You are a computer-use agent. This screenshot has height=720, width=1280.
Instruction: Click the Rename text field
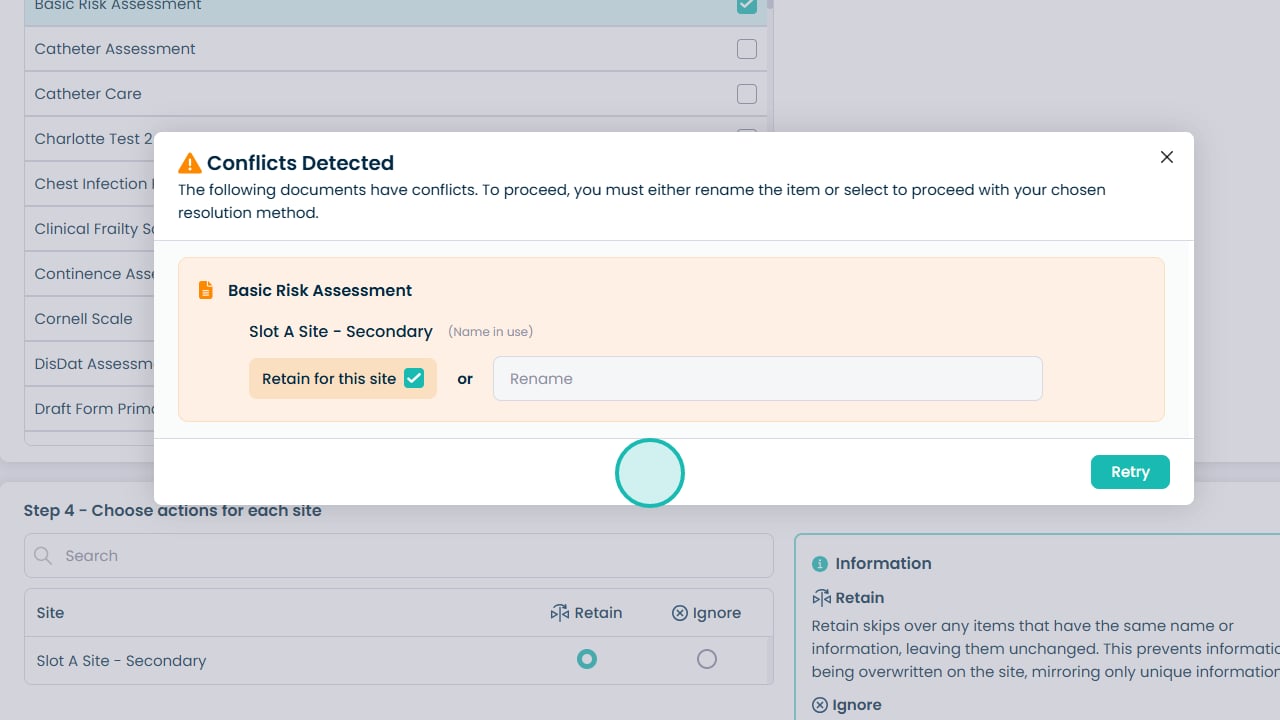[x=767, y=379]
